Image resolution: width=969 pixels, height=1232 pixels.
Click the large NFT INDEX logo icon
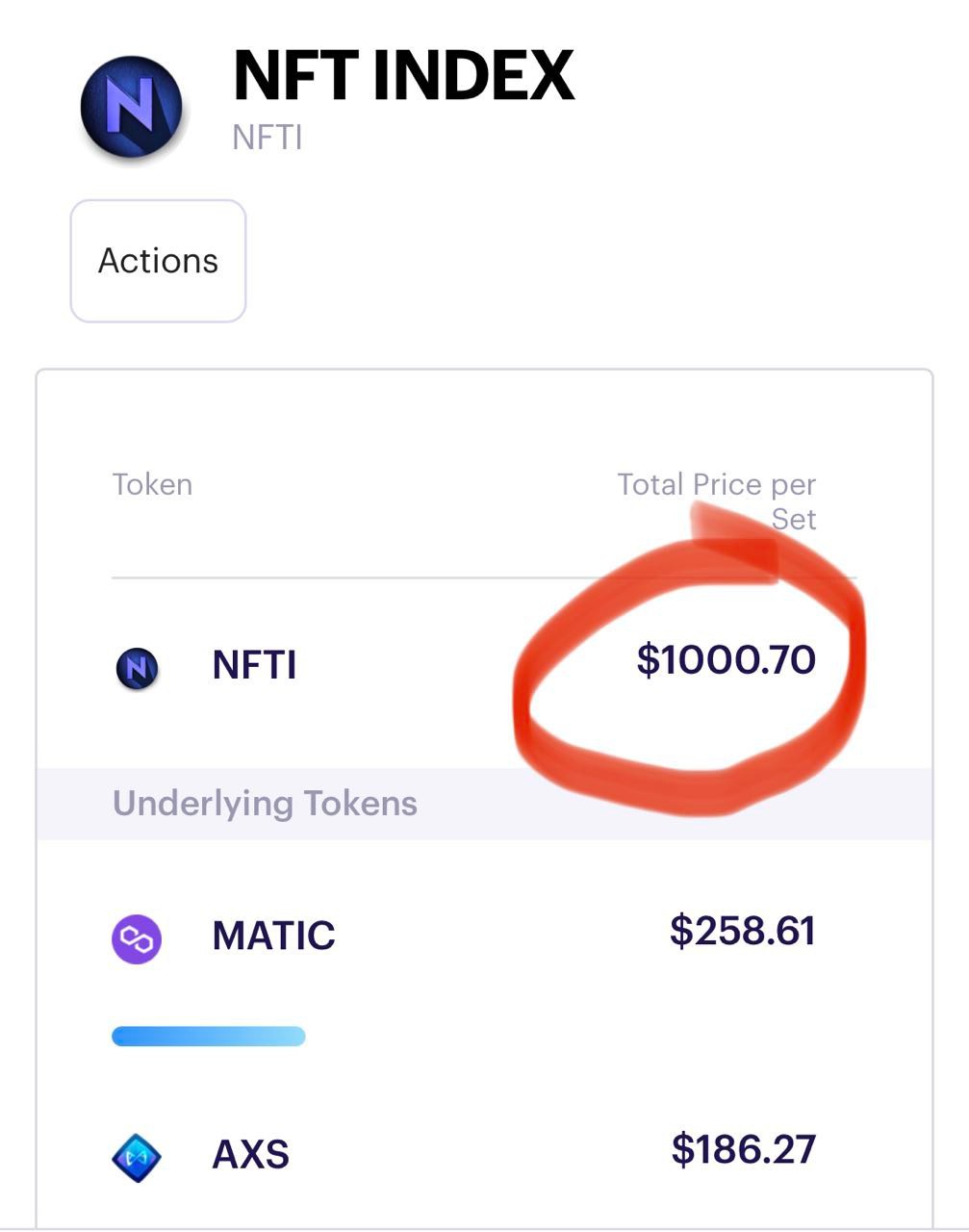tap(131, 106)
